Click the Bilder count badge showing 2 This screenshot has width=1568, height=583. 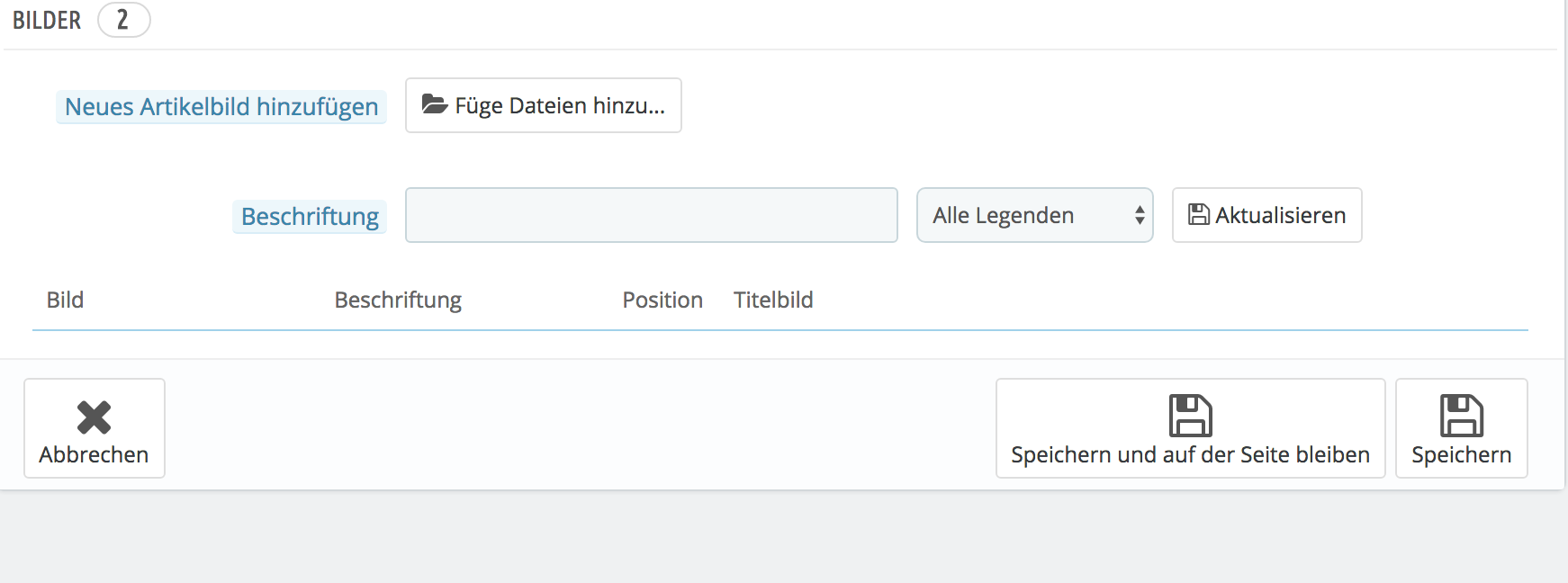(x=123, y=20)
